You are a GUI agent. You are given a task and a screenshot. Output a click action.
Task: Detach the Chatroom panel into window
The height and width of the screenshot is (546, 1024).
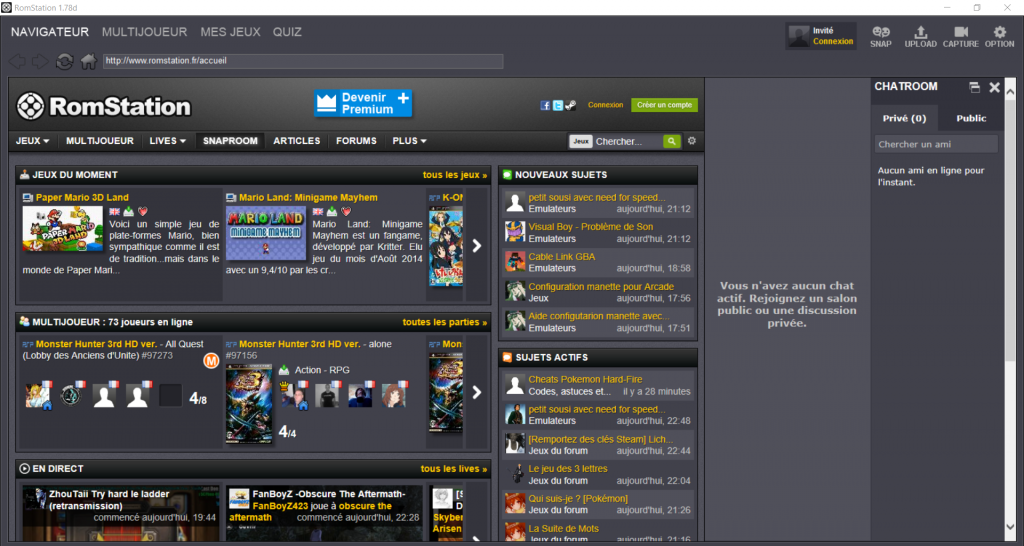974,88
